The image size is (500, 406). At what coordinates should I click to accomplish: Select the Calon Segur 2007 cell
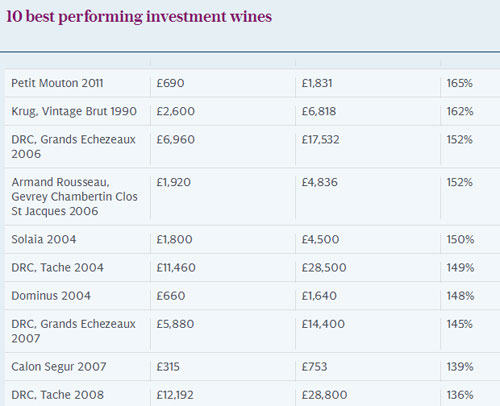click(59, 367)
